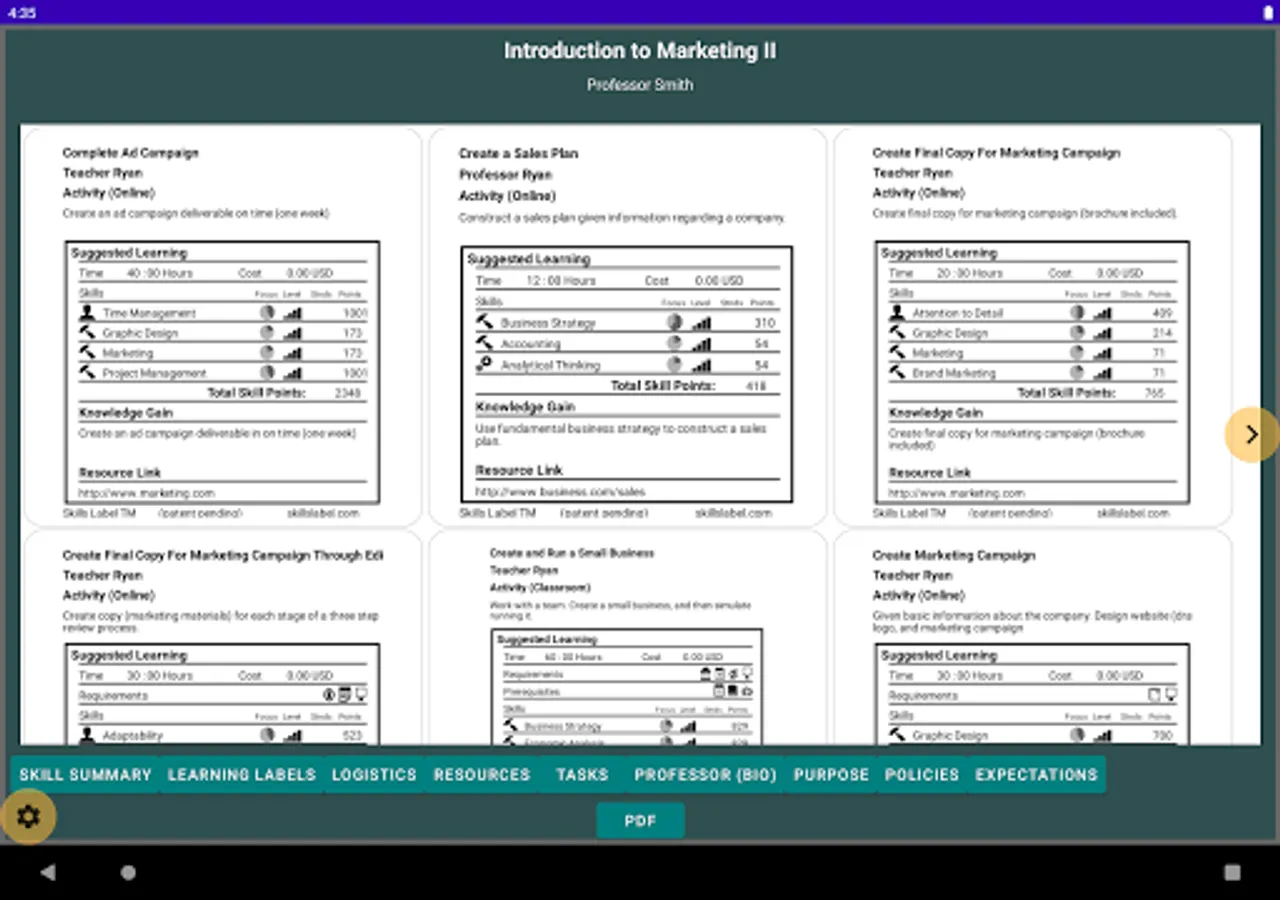This screenshot has width=1280, height=900.
Task: Click the Level bars for Attention to Detail
Action: click(x=1103, y=312)
